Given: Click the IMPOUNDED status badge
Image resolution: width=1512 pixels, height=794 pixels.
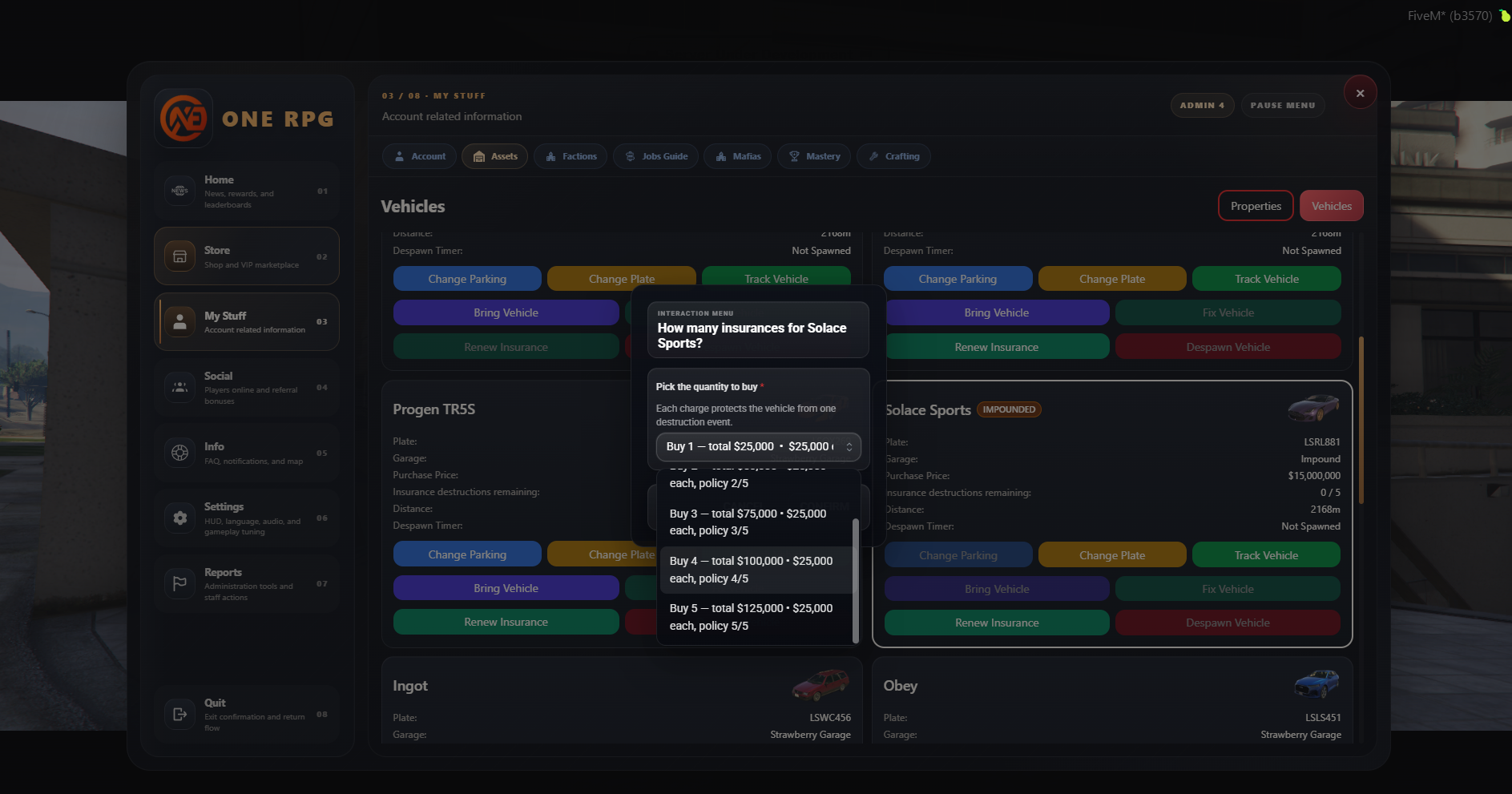Looking at the screenshot, I should coord(1009,409).
